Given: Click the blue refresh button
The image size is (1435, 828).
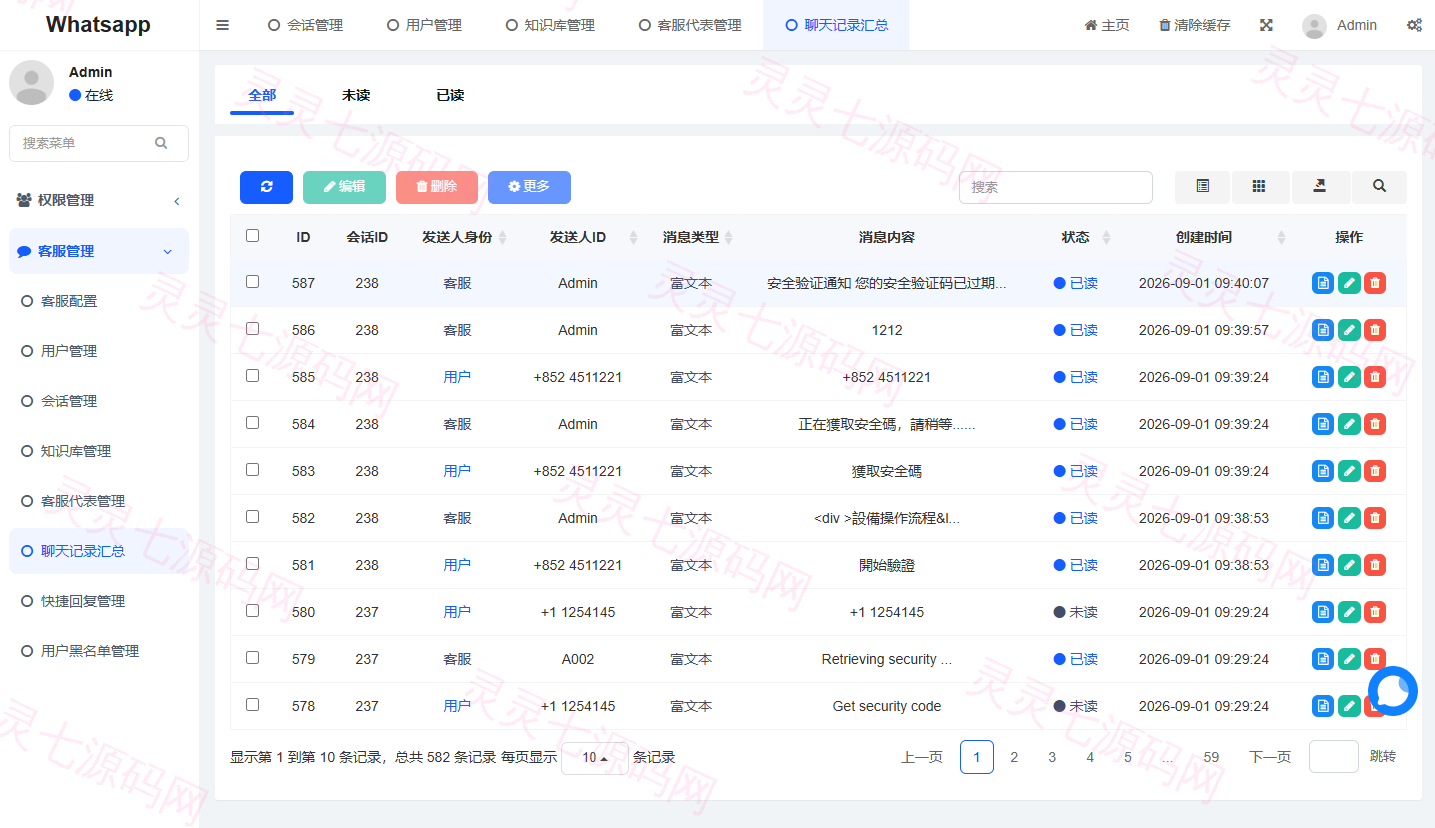Looking at the screenshot, I should pos(266,187).
